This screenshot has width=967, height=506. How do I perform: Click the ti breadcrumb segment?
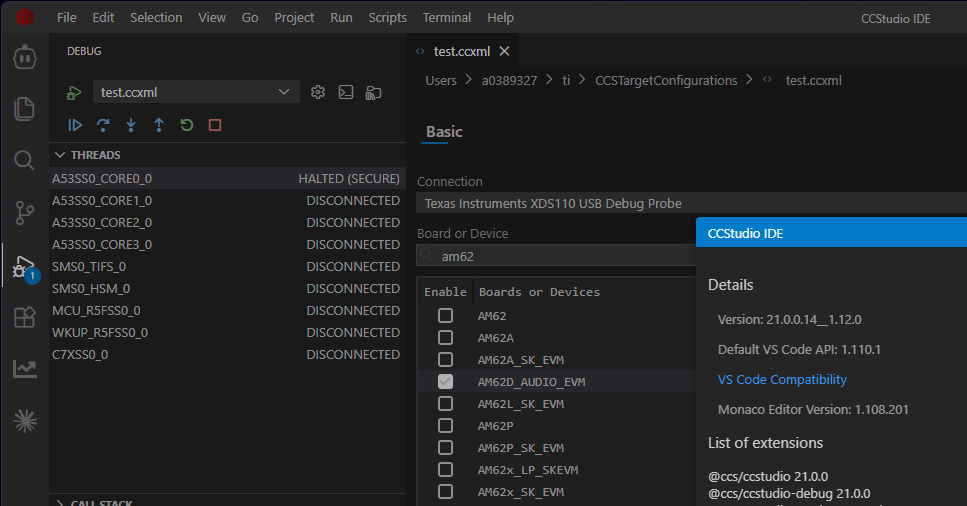click(566, 80)
